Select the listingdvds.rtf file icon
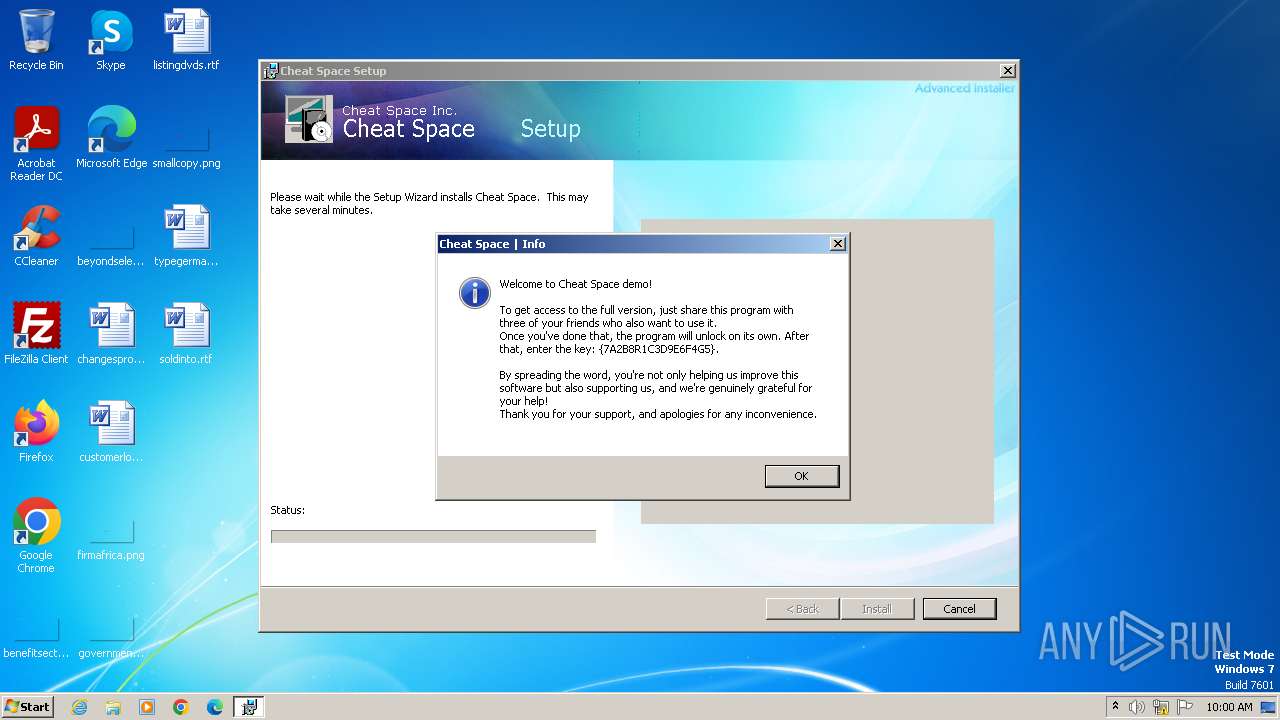The image size is (1280, 720). (x=186, y=40)
